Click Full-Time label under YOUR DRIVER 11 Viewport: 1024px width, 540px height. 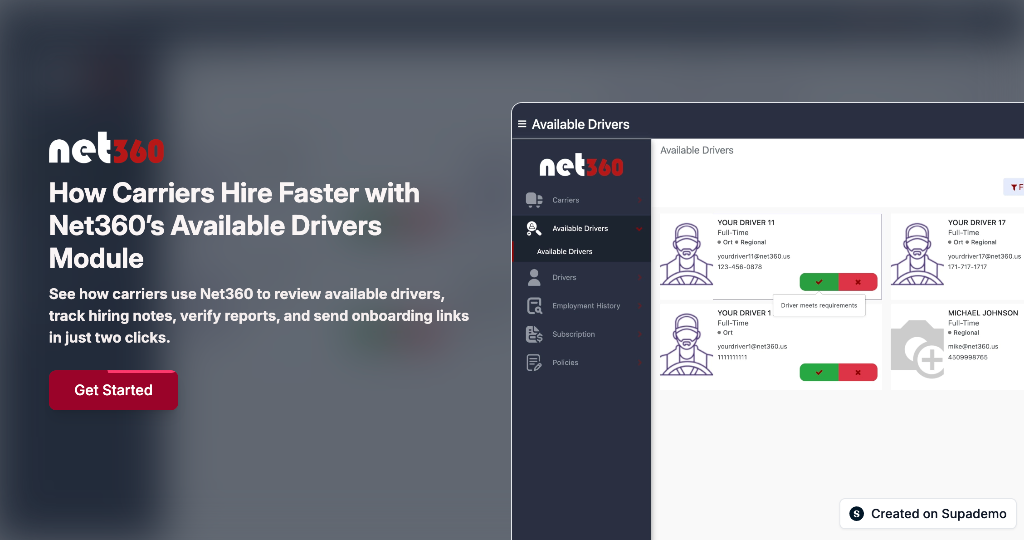(x=733, y=232)
